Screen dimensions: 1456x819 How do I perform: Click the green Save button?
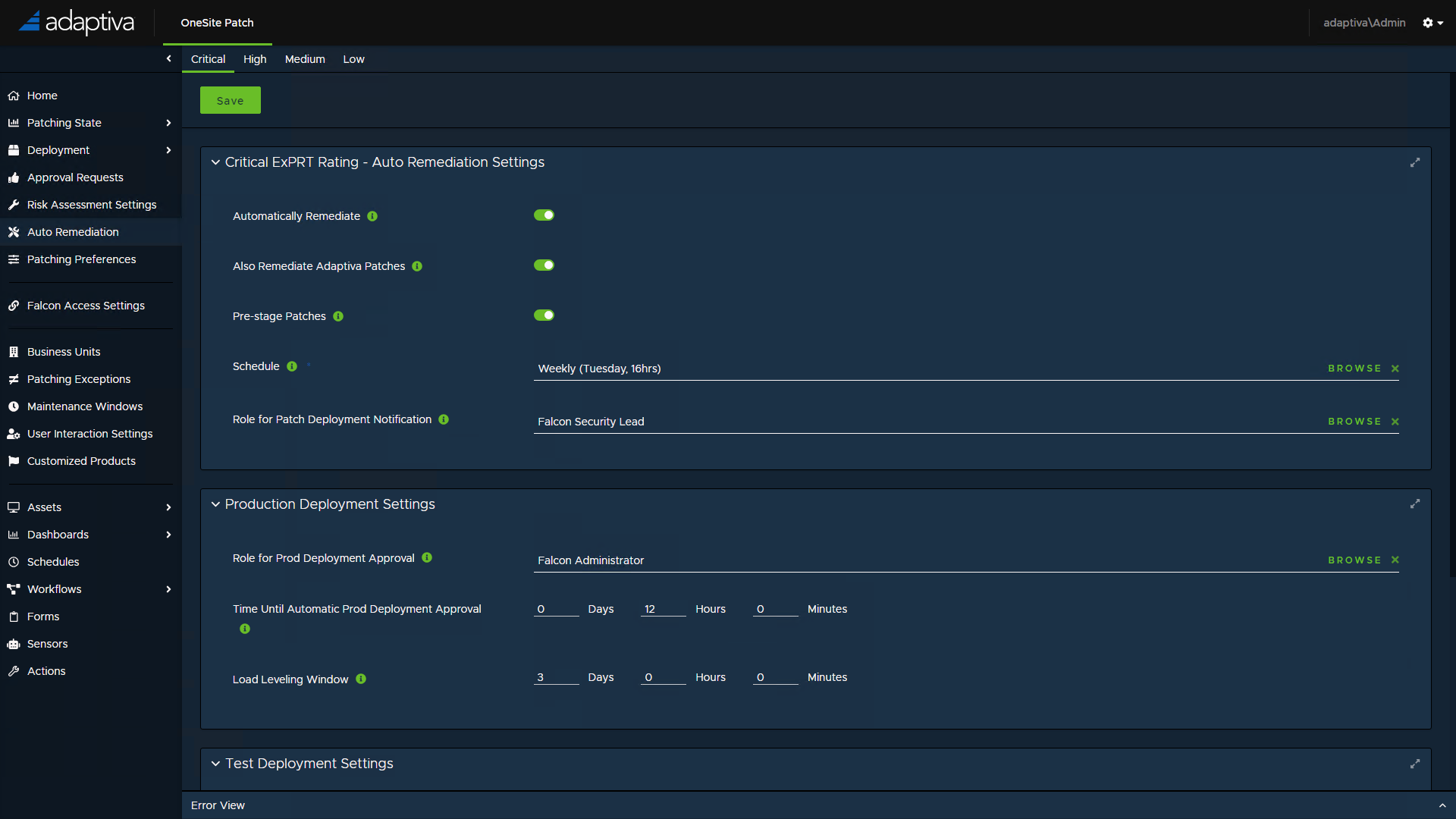(230, 100)
